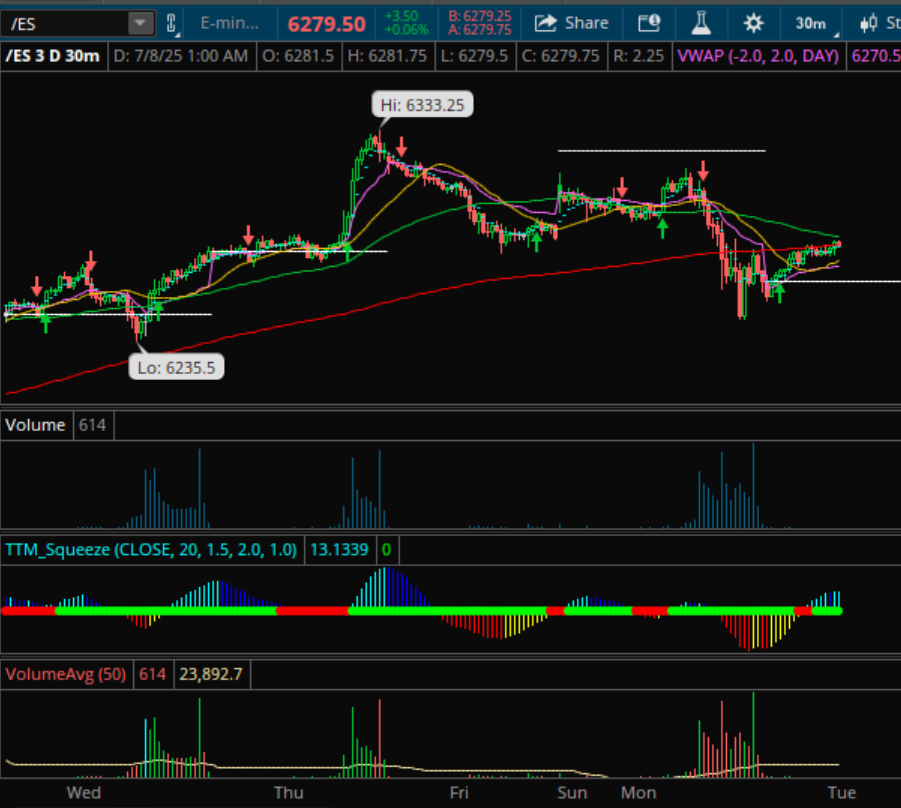
Task: Click the VolumeAvg value 23,892.7
Action: coord(211,674)
